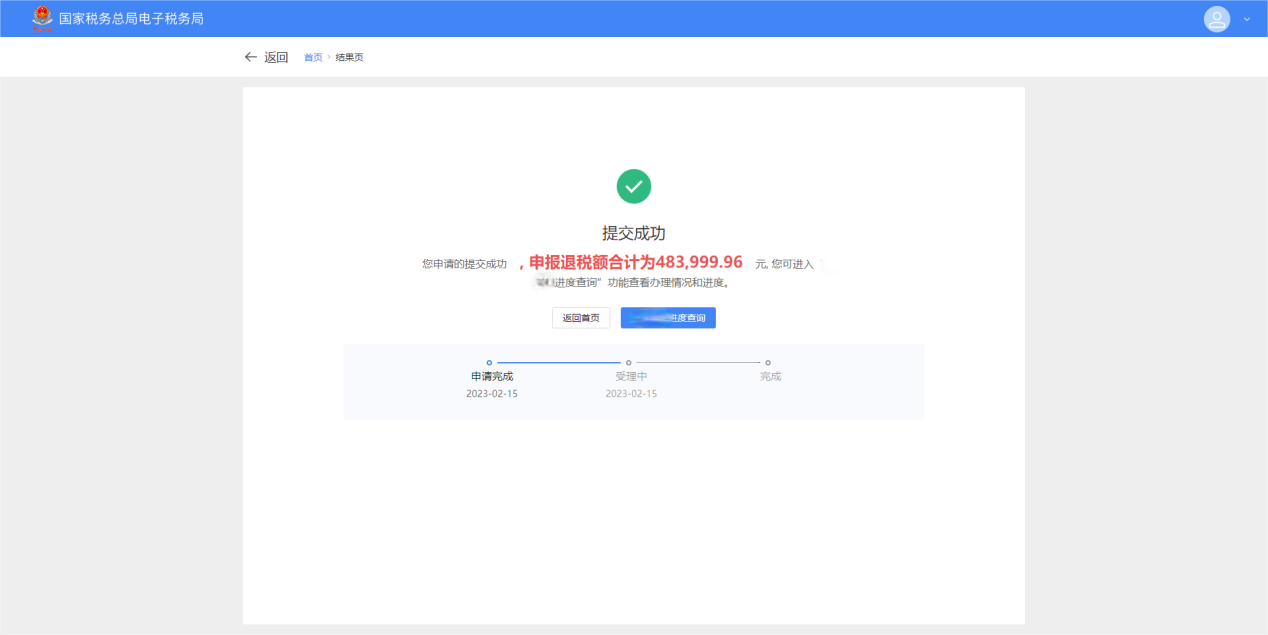This screenshot has width=1268, height=635.
Task: Select the 完成 step label
Action: (770, 377)
